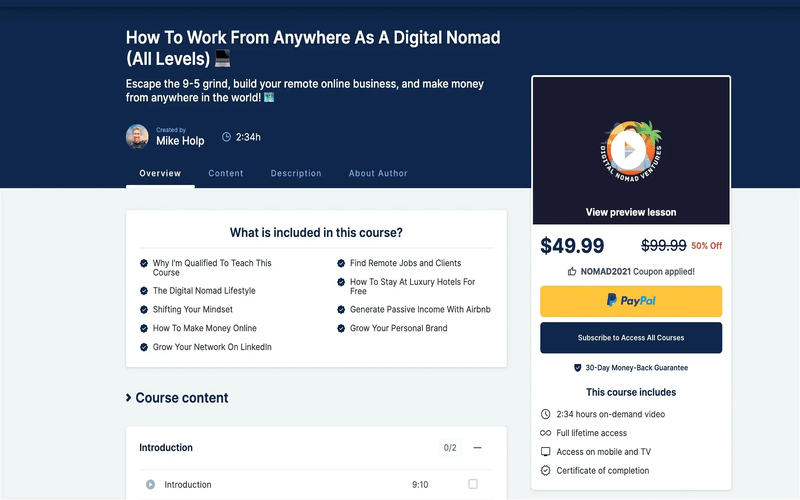Click checkmark beside Grow Your Personal Brand
Screen dimensions: 800x500
341,328
